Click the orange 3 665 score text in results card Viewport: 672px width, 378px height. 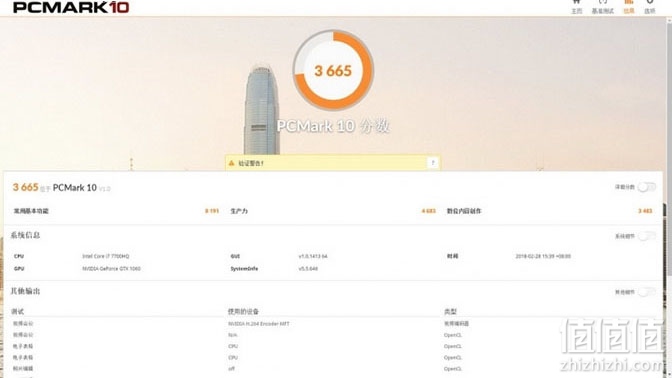pos(25,187)
